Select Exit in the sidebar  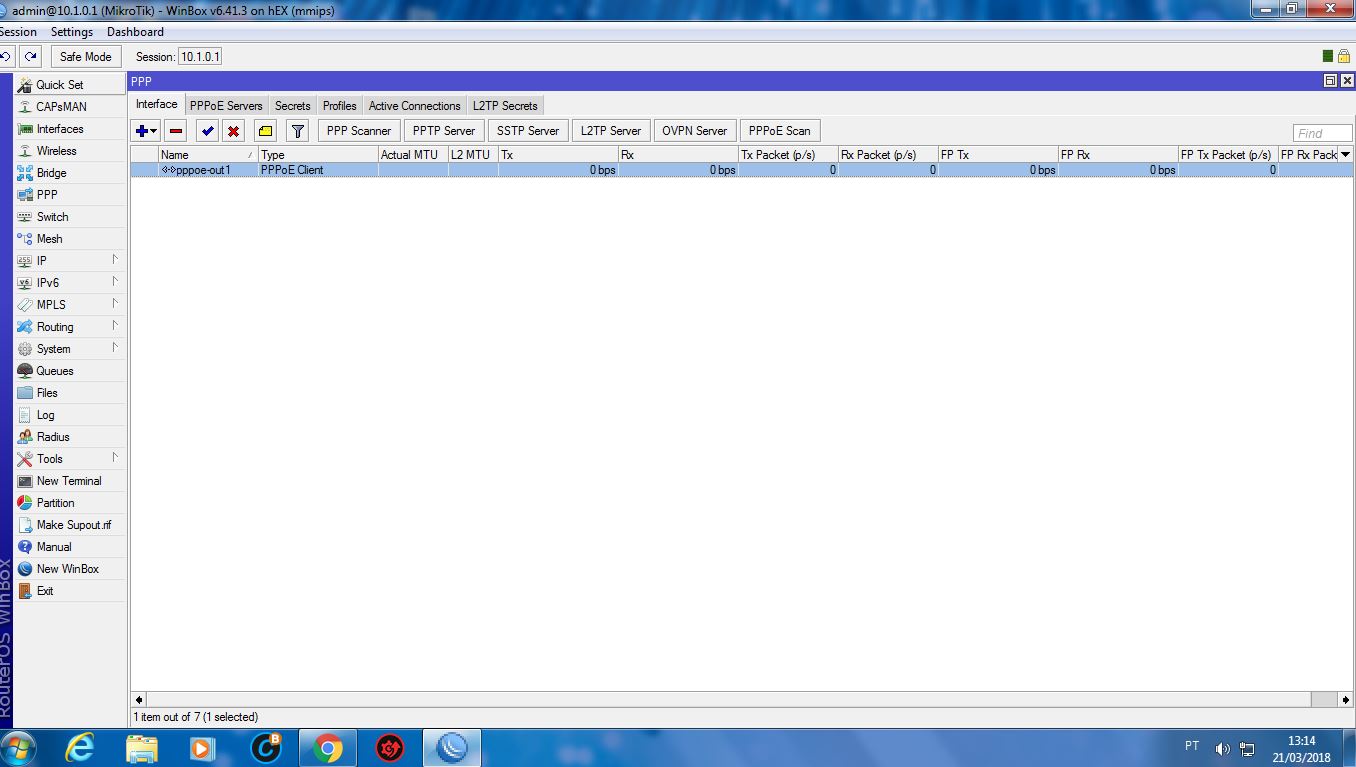(70, 591)
